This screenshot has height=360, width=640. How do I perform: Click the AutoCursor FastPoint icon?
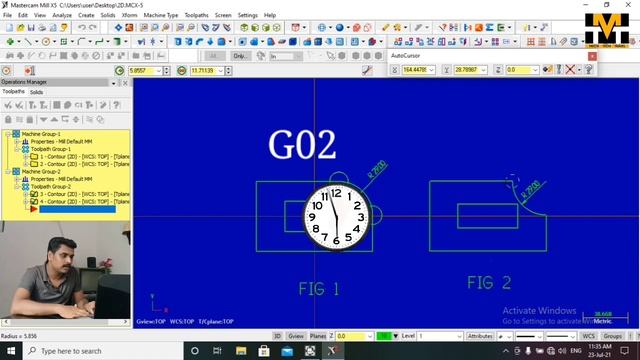coord(547,70)
